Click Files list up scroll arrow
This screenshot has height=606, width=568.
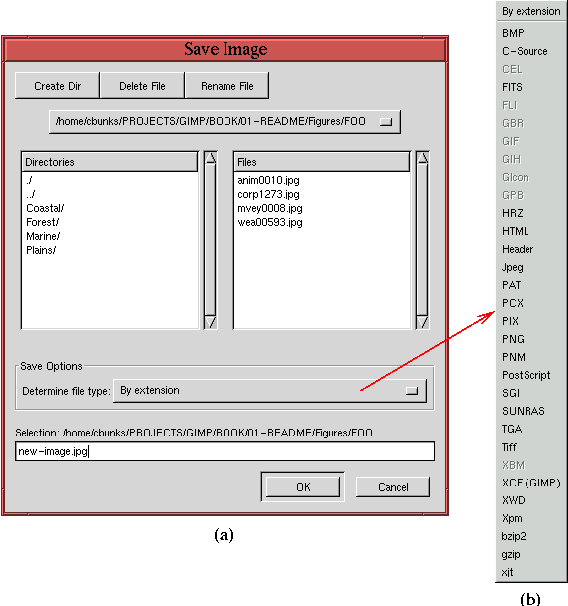click(423, 158)
